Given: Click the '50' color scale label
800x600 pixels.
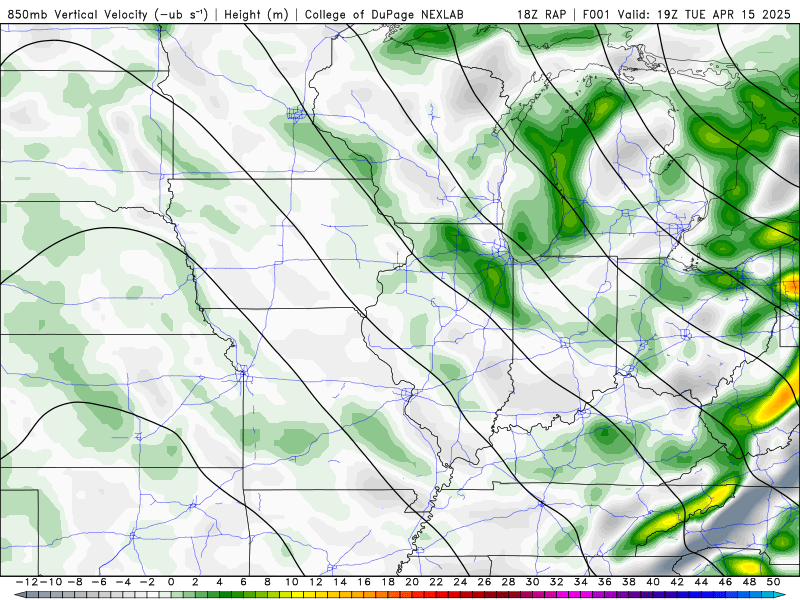Looking at the screenshot, I should (773, 582).
